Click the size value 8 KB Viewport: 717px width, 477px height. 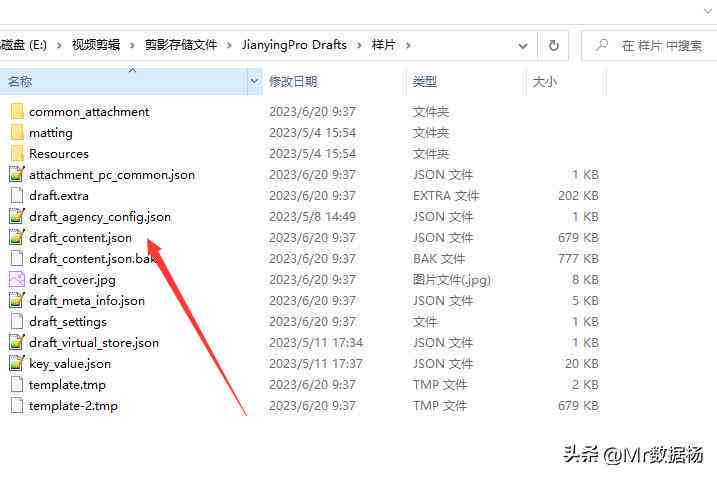click(x=585, y=279)
